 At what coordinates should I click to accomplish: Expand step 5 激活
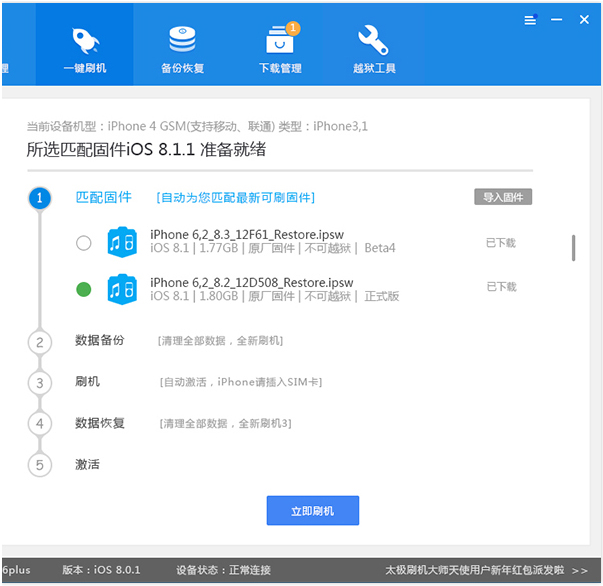[x=88, y=464]
